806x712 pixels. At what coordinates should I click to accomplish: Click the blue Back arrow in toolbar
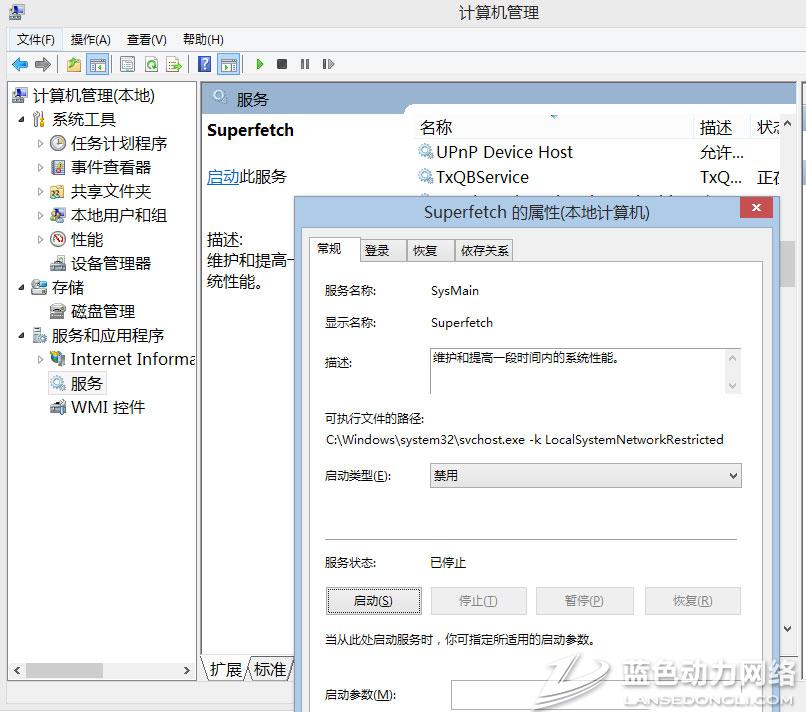(x=19, y=64)
